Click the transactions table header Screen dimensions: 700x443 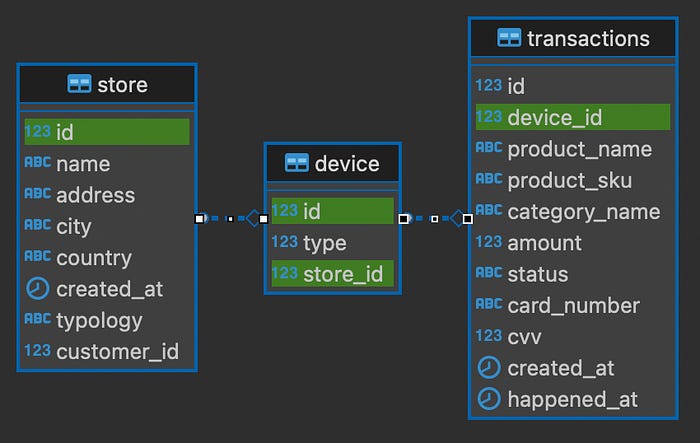[x=573, y=38]
